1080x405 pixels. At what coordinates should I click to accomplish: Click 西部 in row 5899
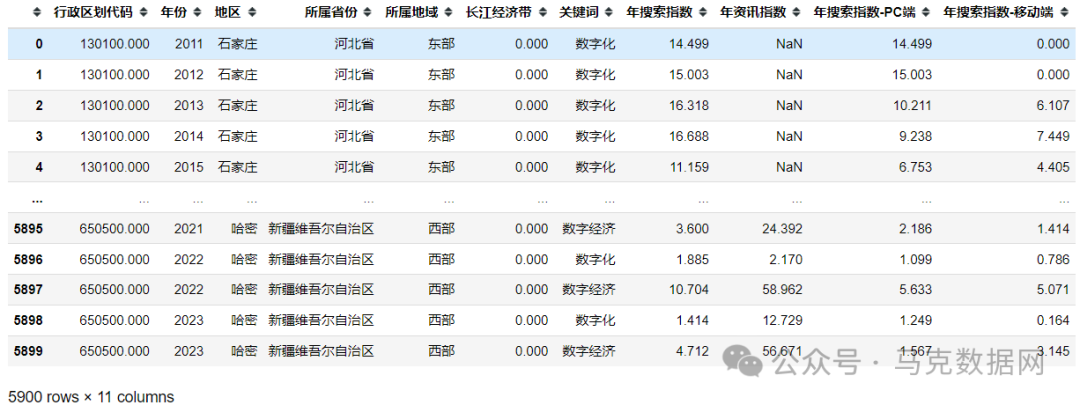(442, 351)
